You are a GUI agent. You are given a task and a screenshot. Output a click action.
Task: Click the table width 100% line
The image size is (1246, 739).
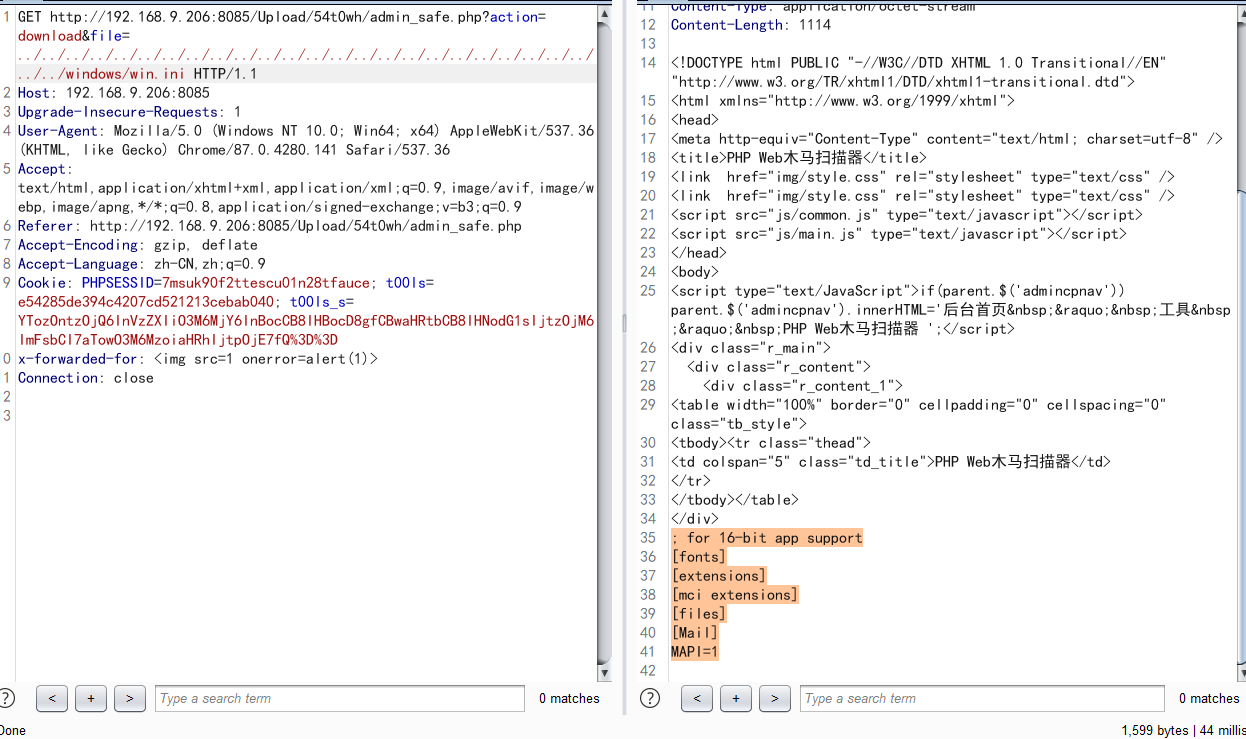(919, 414)
